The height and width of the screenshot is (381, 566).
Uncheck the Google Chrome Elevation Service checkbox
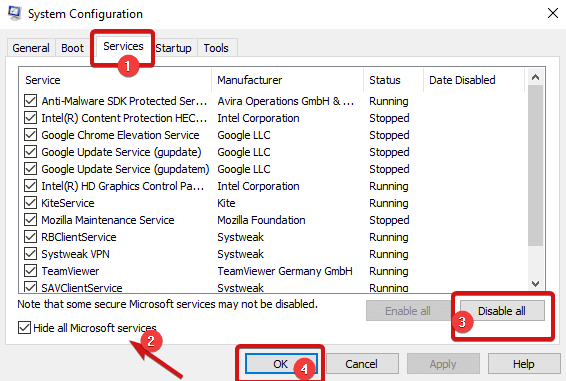pyautogui.click(x=31, y=135)
